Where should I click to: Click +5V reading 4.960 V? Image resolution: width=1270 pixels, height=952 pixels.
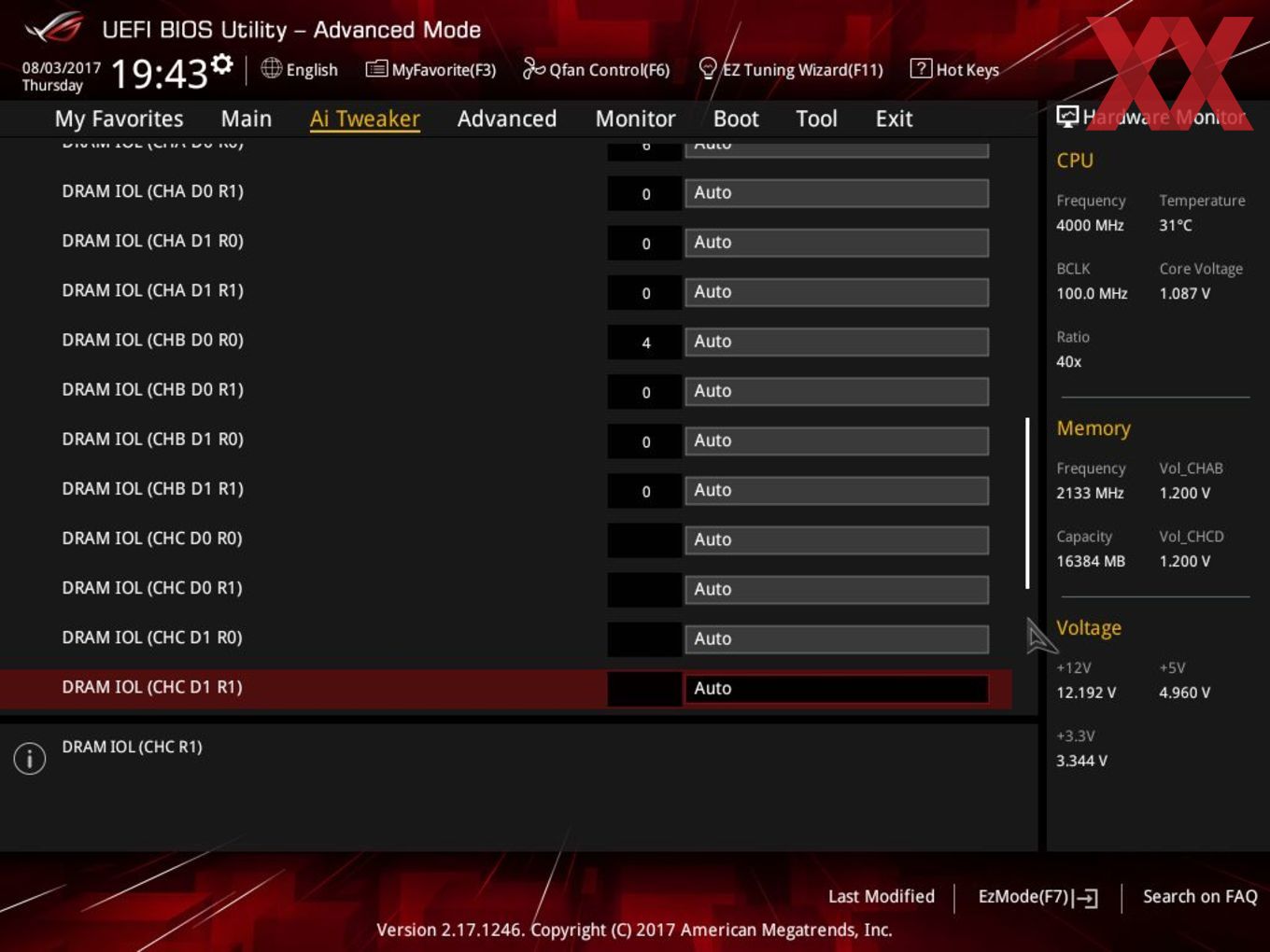(x=1184, y=693)
